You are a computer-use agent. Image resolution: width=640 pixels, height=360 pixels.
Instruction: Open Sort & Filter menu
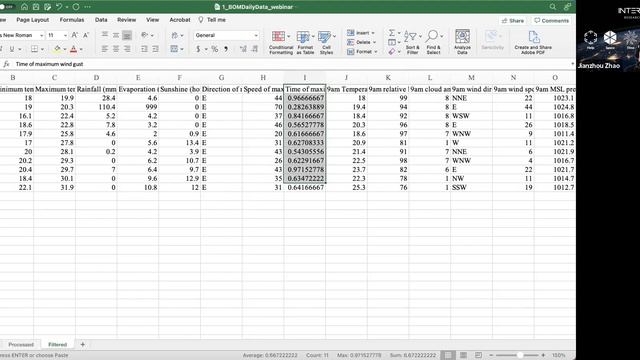[x=412, y=42]
